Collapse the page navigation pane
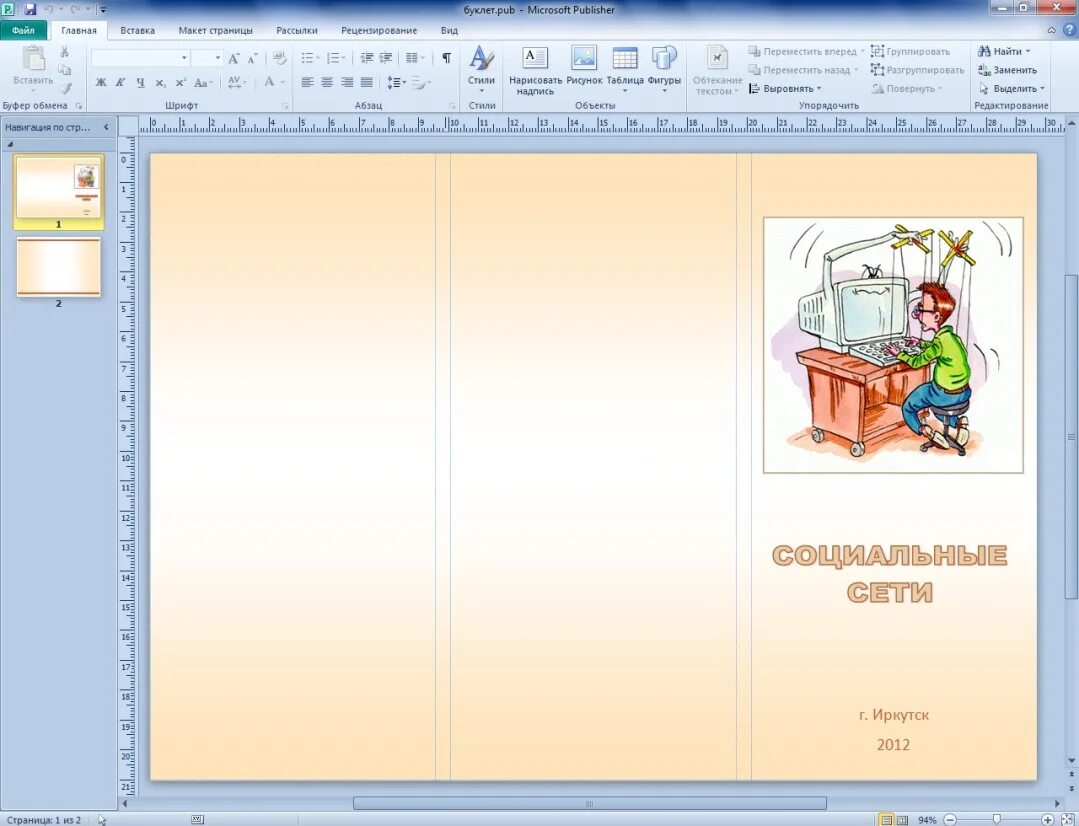 (x=106, y=127)
